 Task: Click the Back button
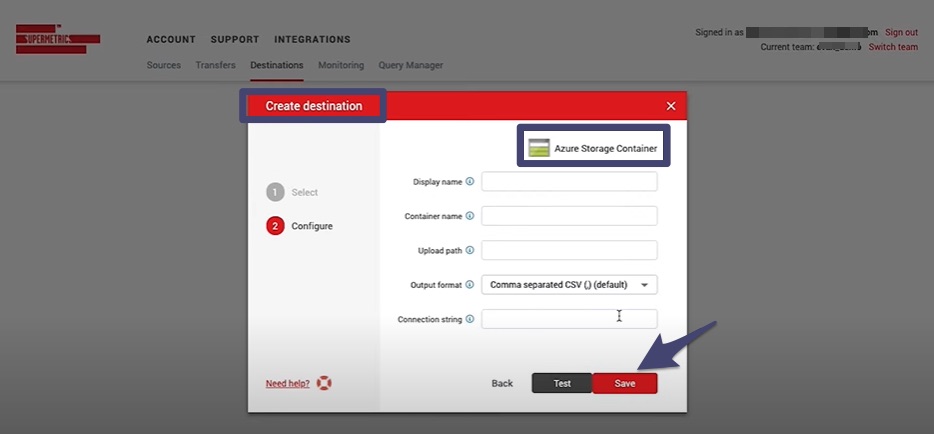[x=502, y=383]
